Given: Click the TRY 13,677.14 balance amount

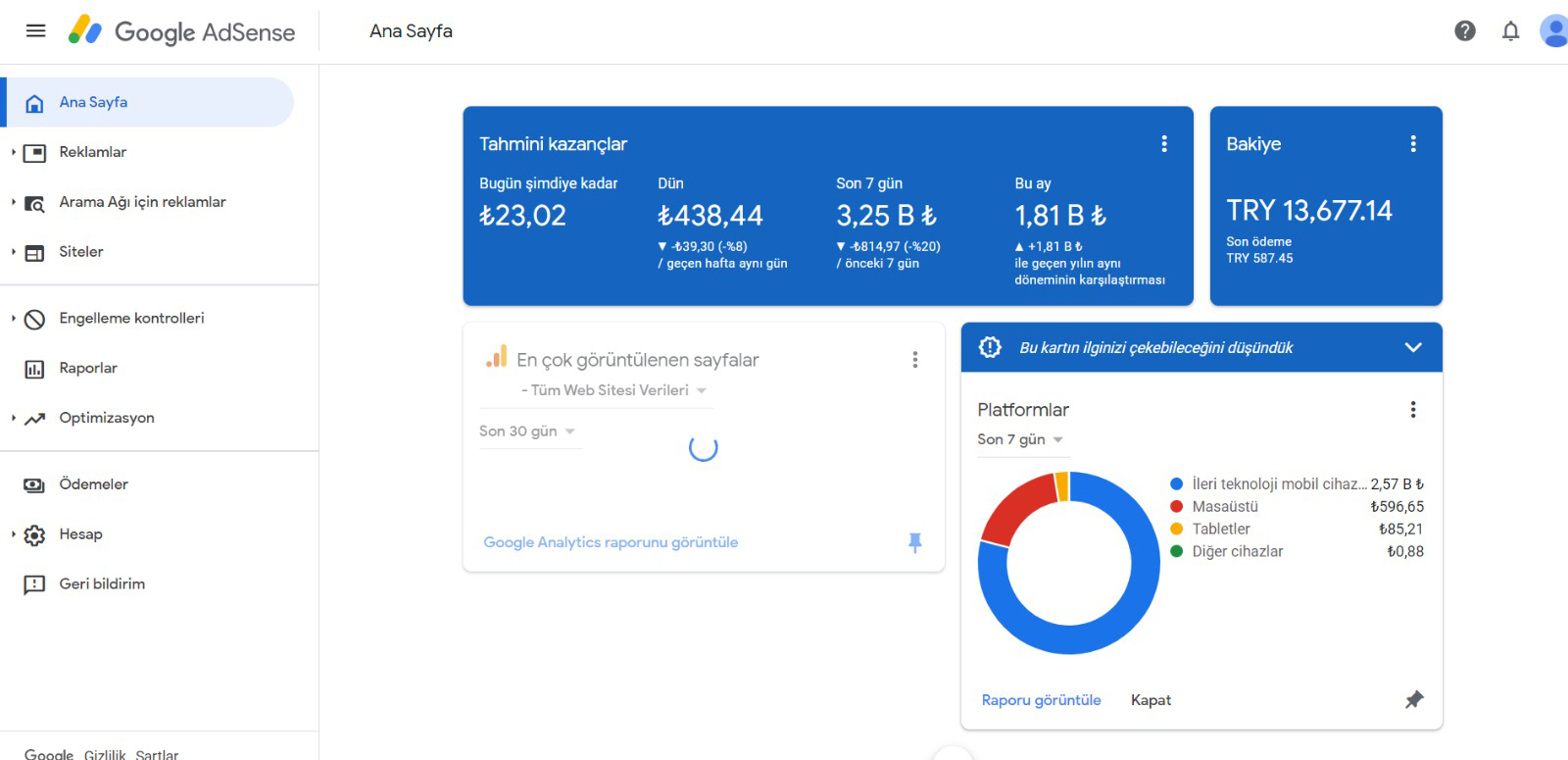Looking at the screenshot, I should [1309, 211].
